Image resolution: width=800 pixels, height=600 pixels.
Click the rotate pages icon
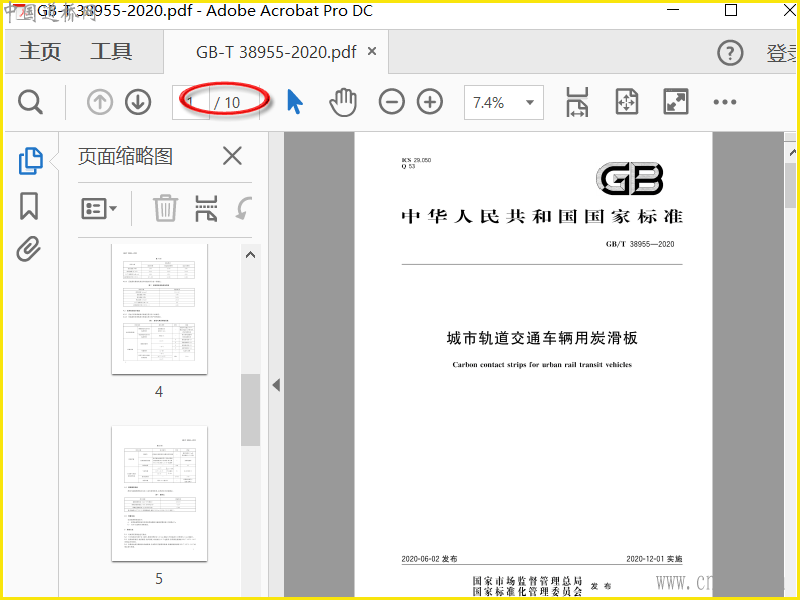click(x=244, y=209)
